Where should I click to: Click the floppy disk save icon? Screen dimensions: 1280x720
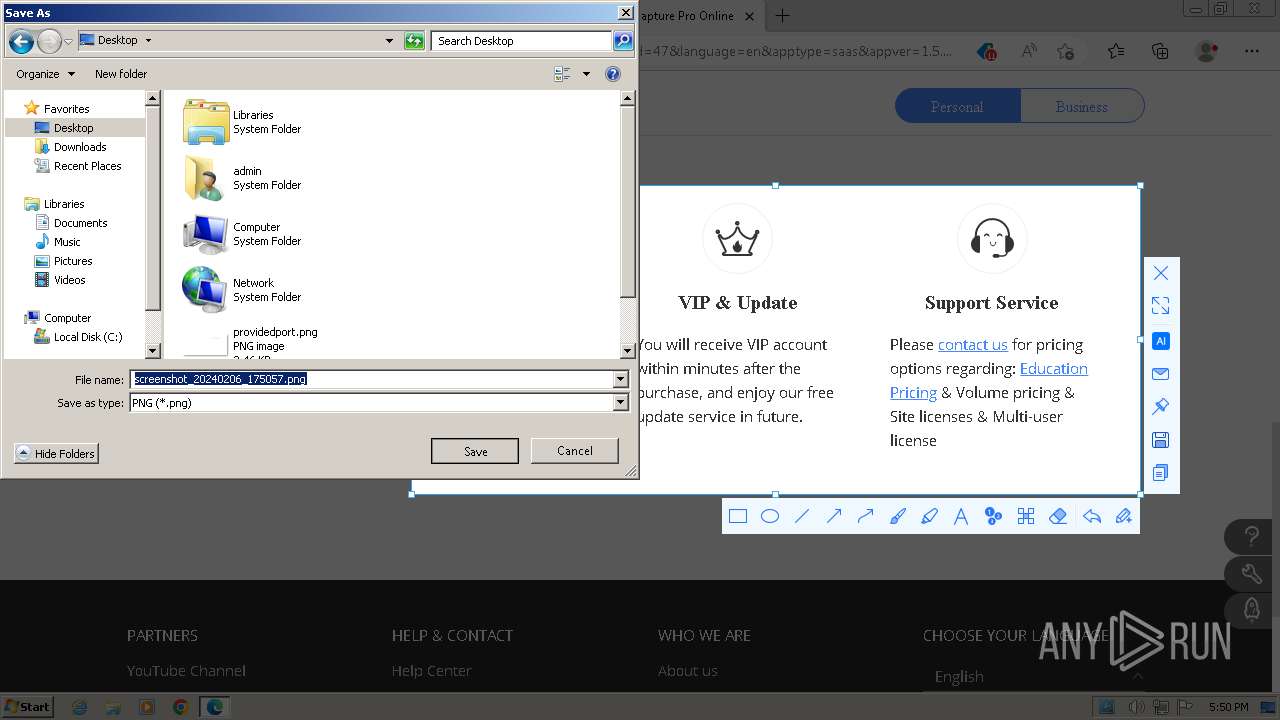pos(1161,440)
